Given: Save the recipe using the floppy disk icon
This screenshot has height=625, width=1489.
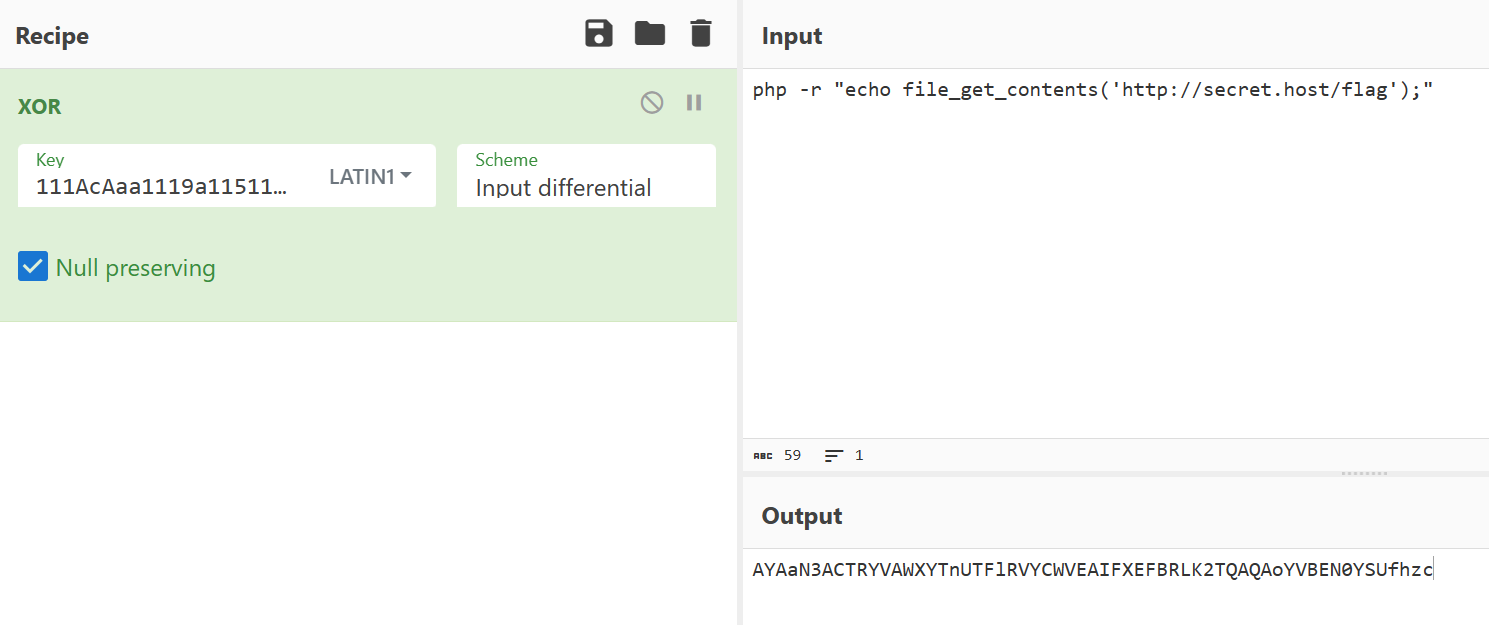Looking at the screenshot, I should tap(599, 34).
